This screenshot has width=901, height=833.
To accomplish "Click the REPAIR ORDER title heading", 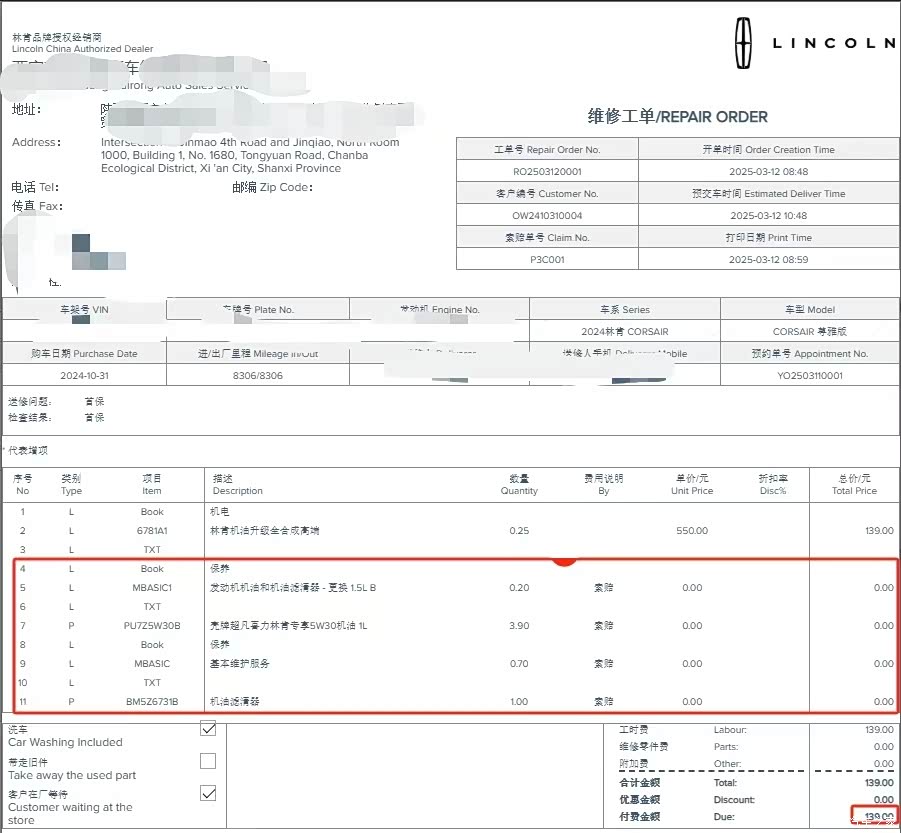I will (678, 117).
